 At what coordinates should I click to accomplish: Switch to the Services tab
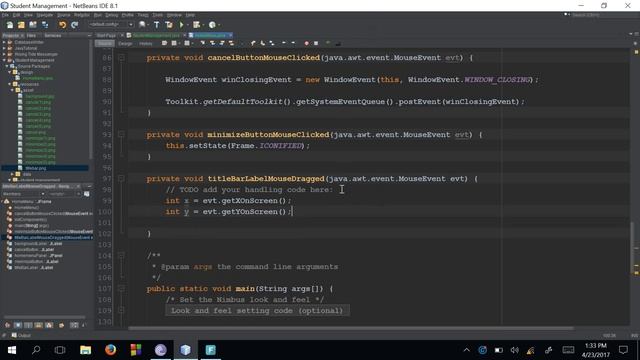(53, 36)
